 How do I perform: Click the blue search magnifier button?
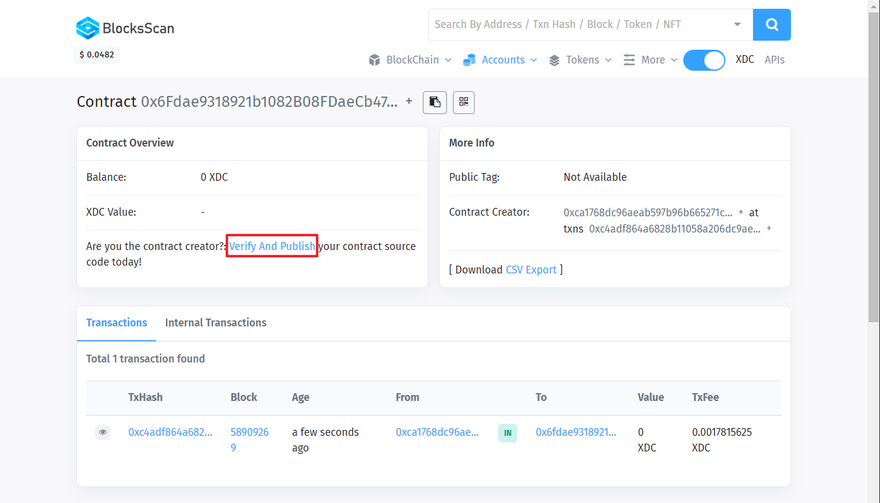[x=771, y=25]
